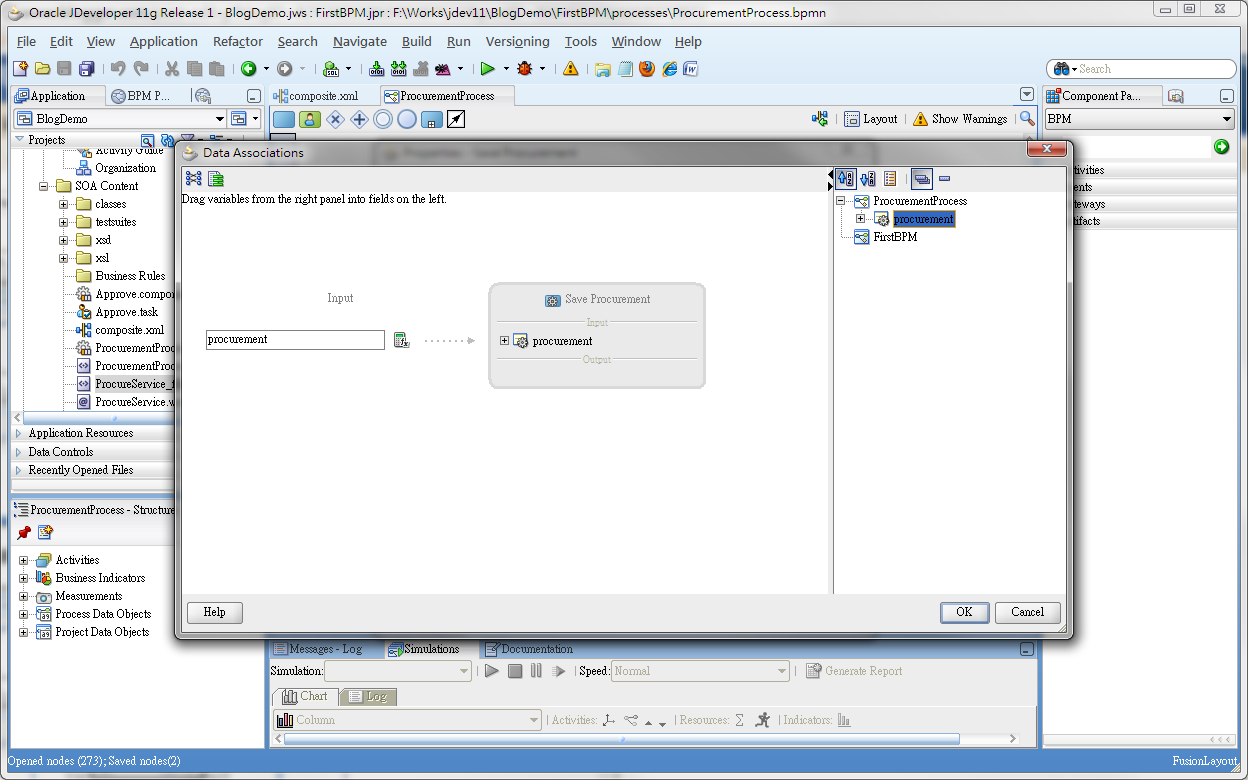Viewport: 1248px width, 780px height.
Task: Click red Debug bug icon
Action: (525, 69)
